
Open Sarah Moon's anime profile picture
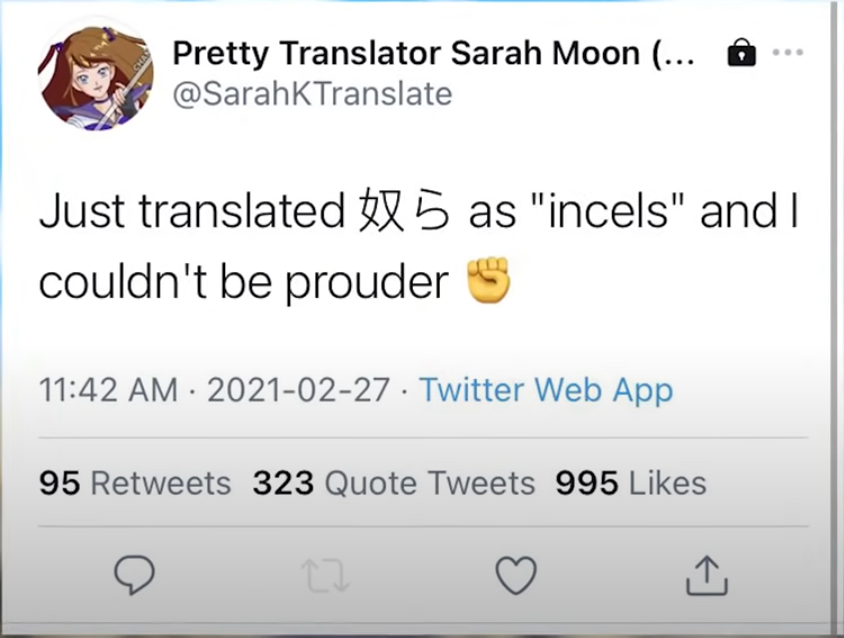[96, 78]
